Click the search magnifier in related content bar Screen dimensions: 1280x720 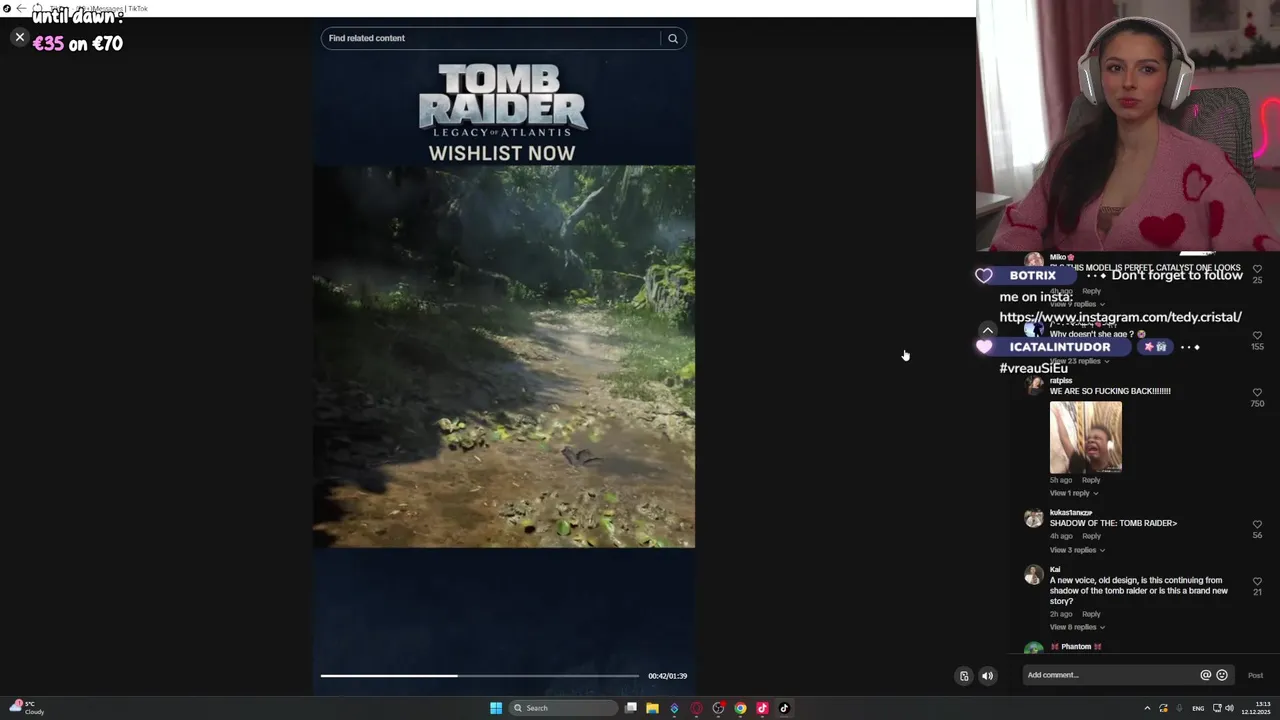pyautogui.click(x=673, y=38)
